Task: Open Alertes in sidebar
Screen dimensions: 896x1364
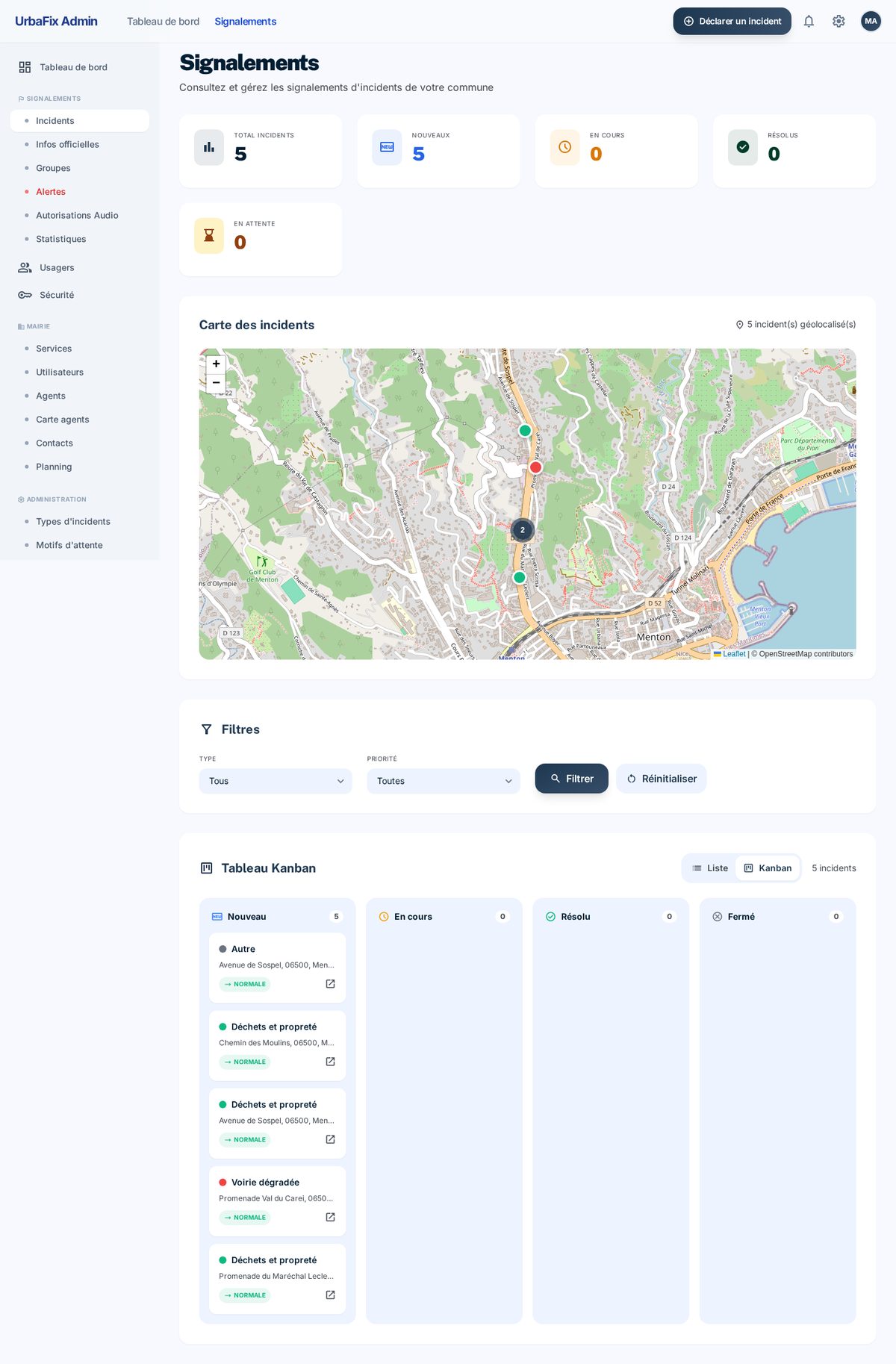Action: pyautogui.click(x=79, y=192)
